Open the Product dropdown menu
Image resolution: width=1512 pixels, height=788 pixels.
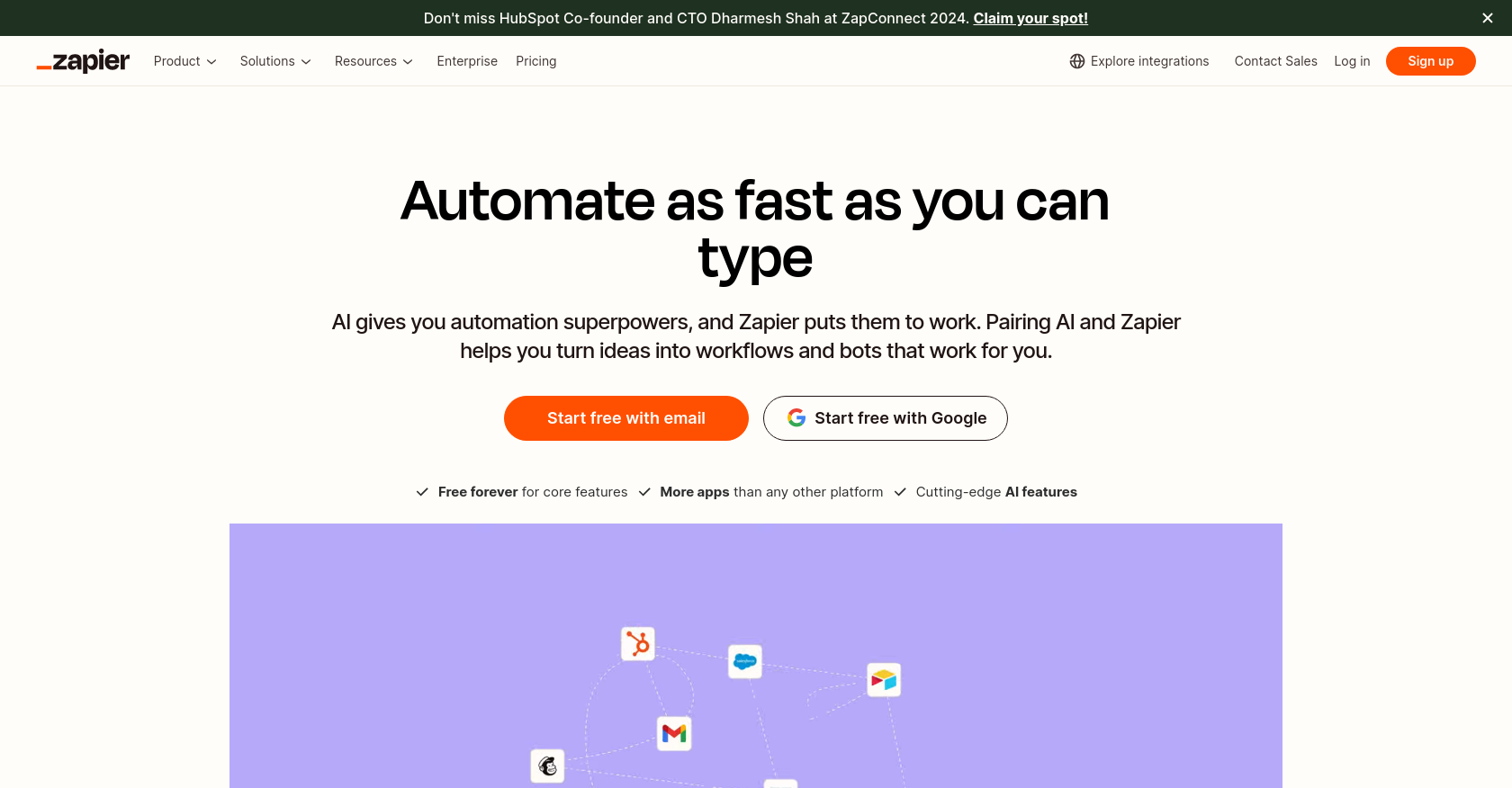pyautogui.click(x=185, y=61)
